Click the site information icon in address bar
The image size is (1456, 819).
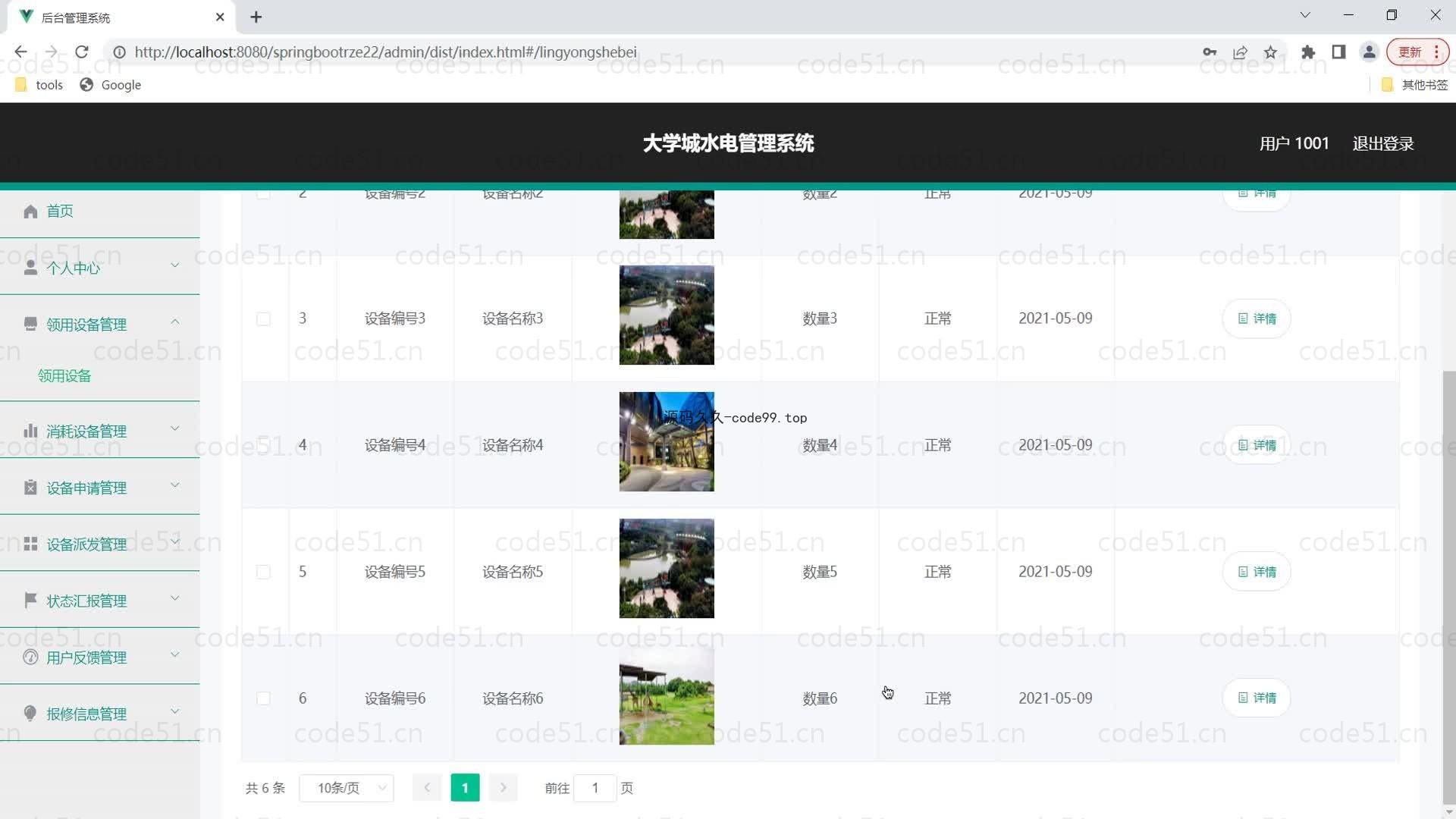coord(119,52)
